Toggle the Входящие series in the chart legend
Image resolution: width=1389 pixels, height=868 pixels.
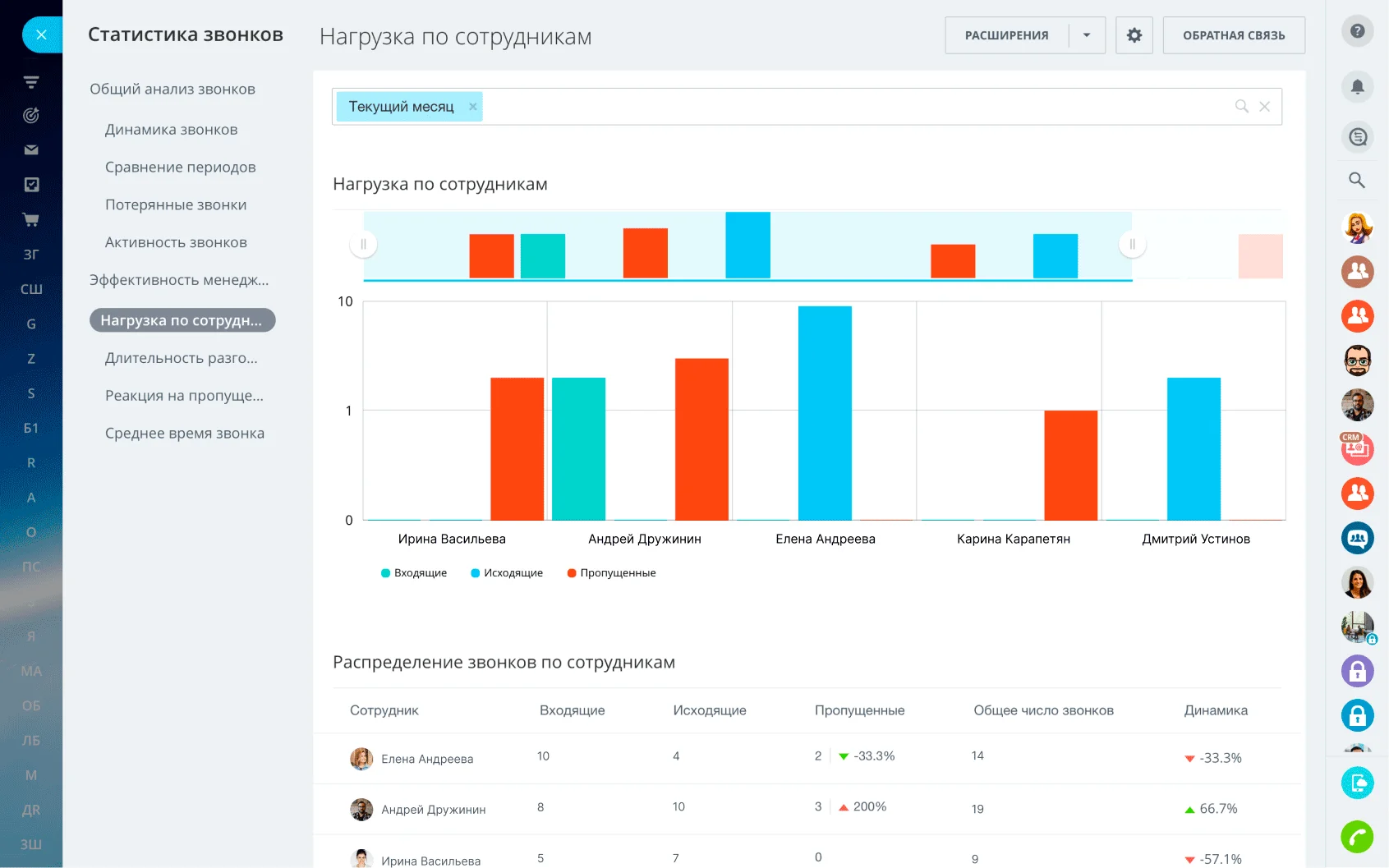tap(413, 572)
